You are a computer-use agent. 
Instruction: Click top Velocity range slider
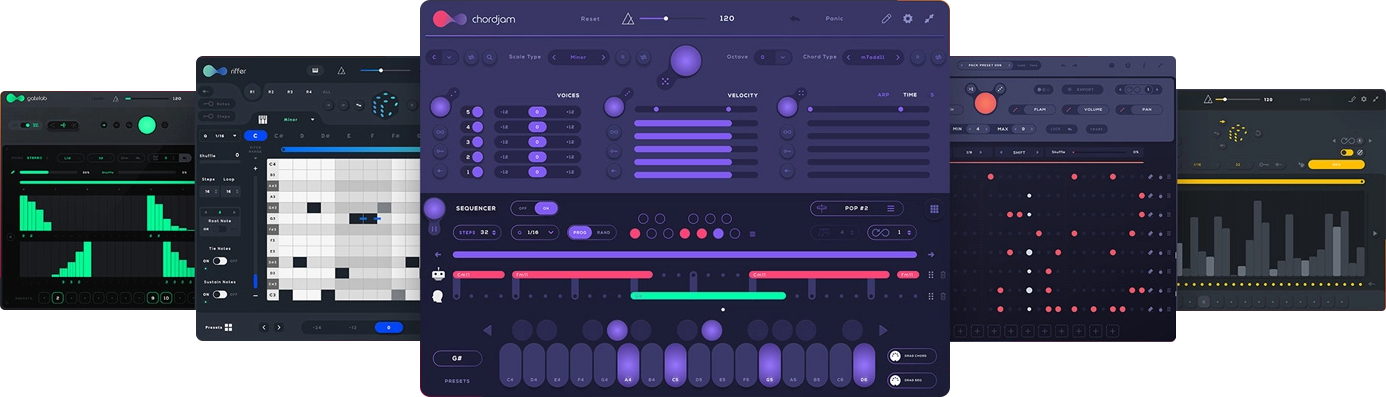(x=696, y=108)
